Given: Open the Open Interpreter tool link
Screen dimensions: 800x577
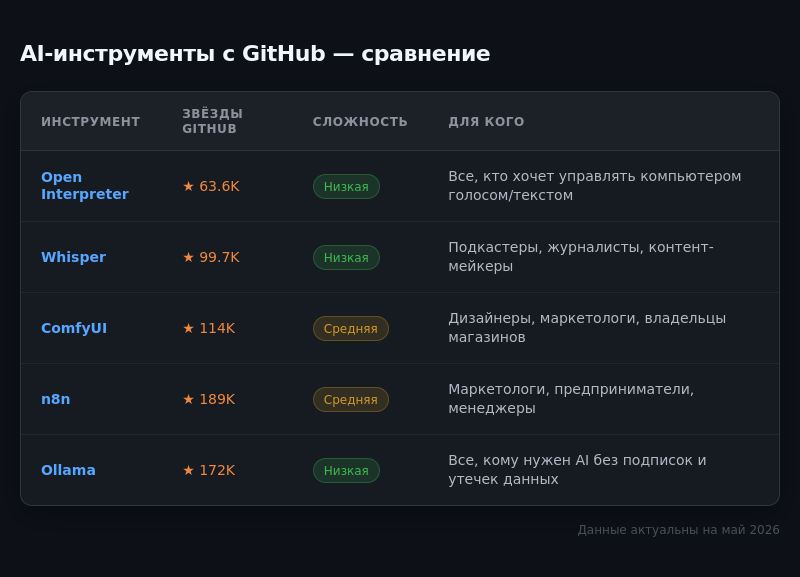Looking at the screenshot, I should click(x=85, y=186).
